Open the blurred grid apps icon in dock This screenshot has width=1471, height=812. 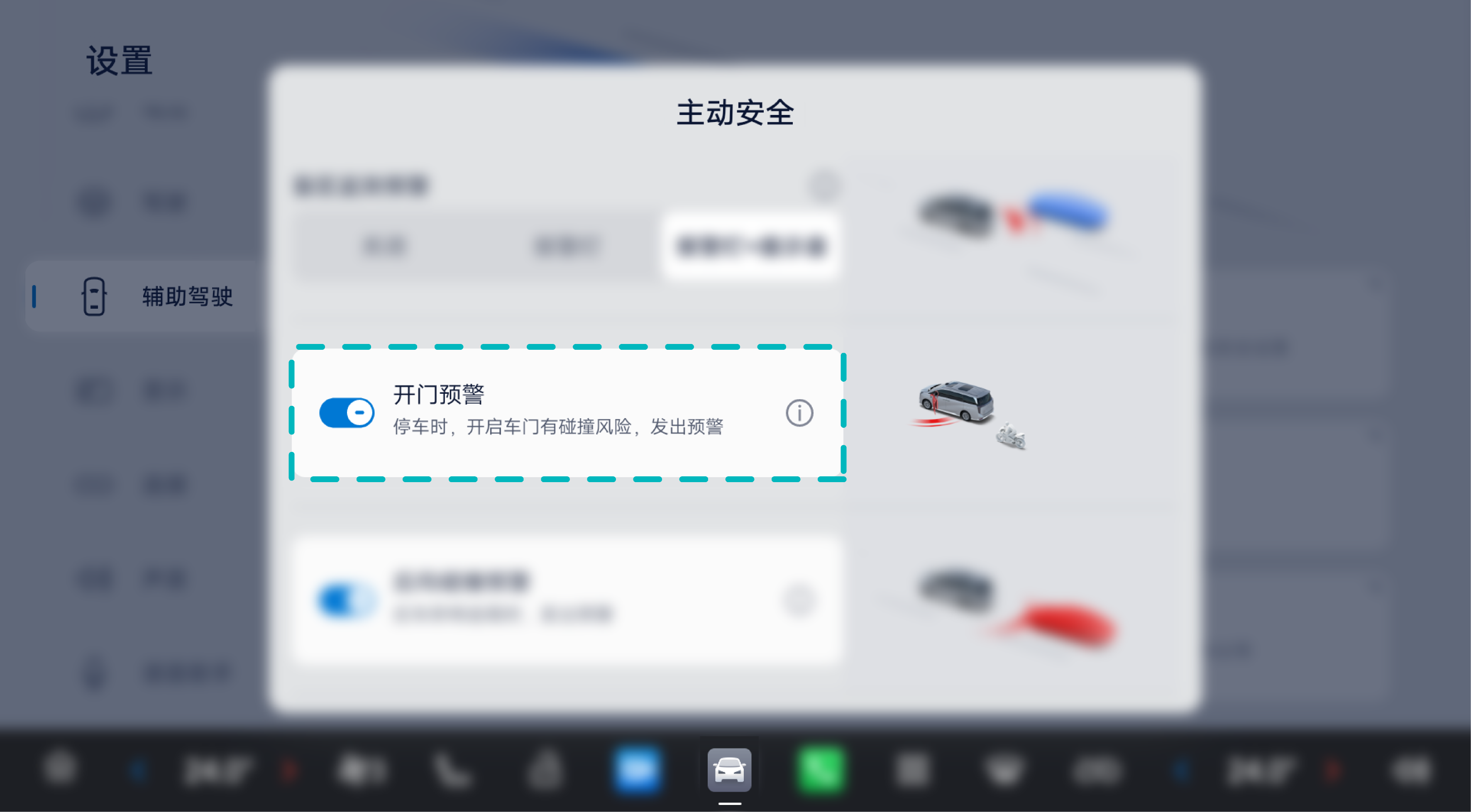912,770
